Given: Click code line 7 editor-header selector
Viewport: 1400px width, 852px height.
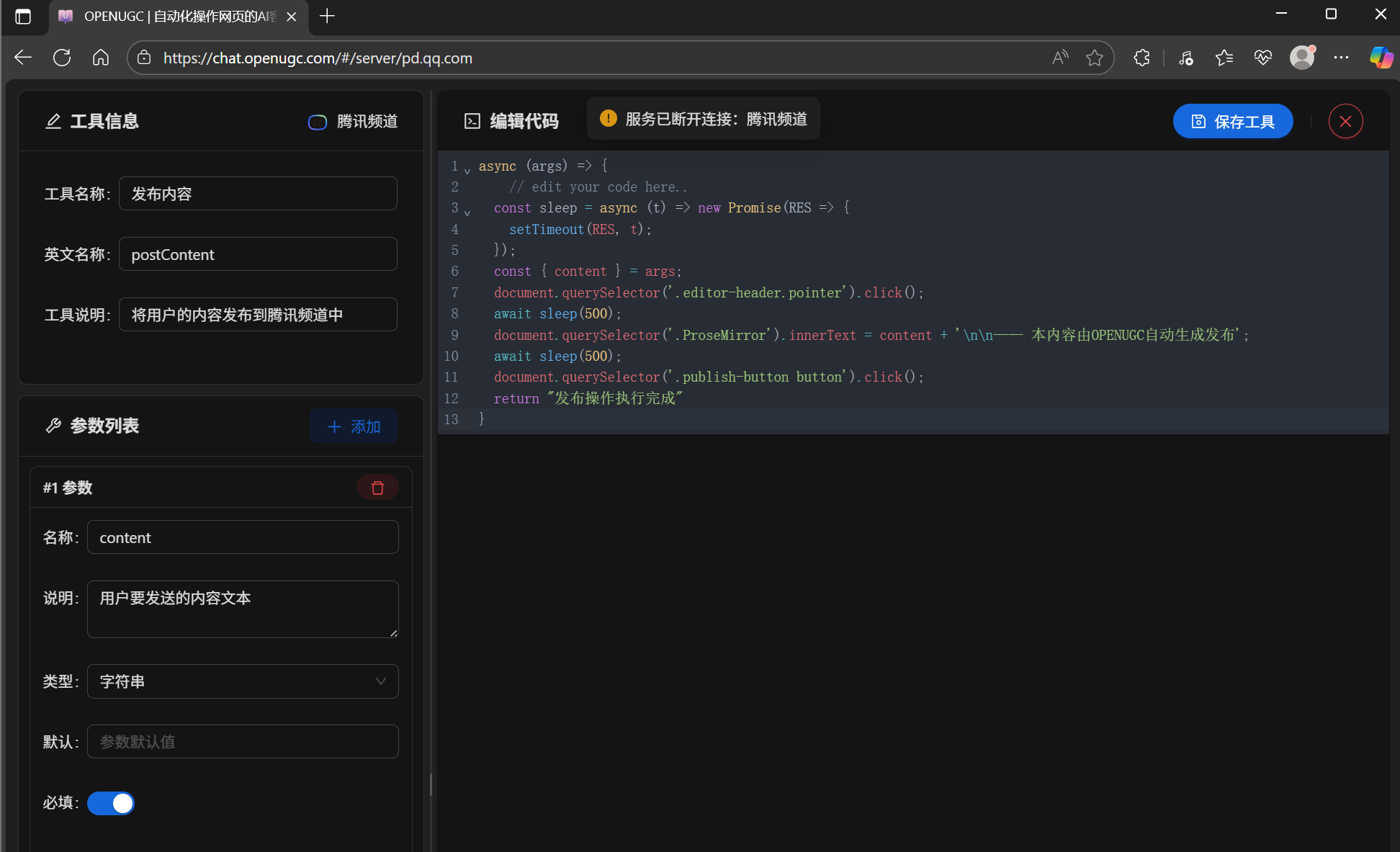Looking at the screenshot, I should coord(709,292).
